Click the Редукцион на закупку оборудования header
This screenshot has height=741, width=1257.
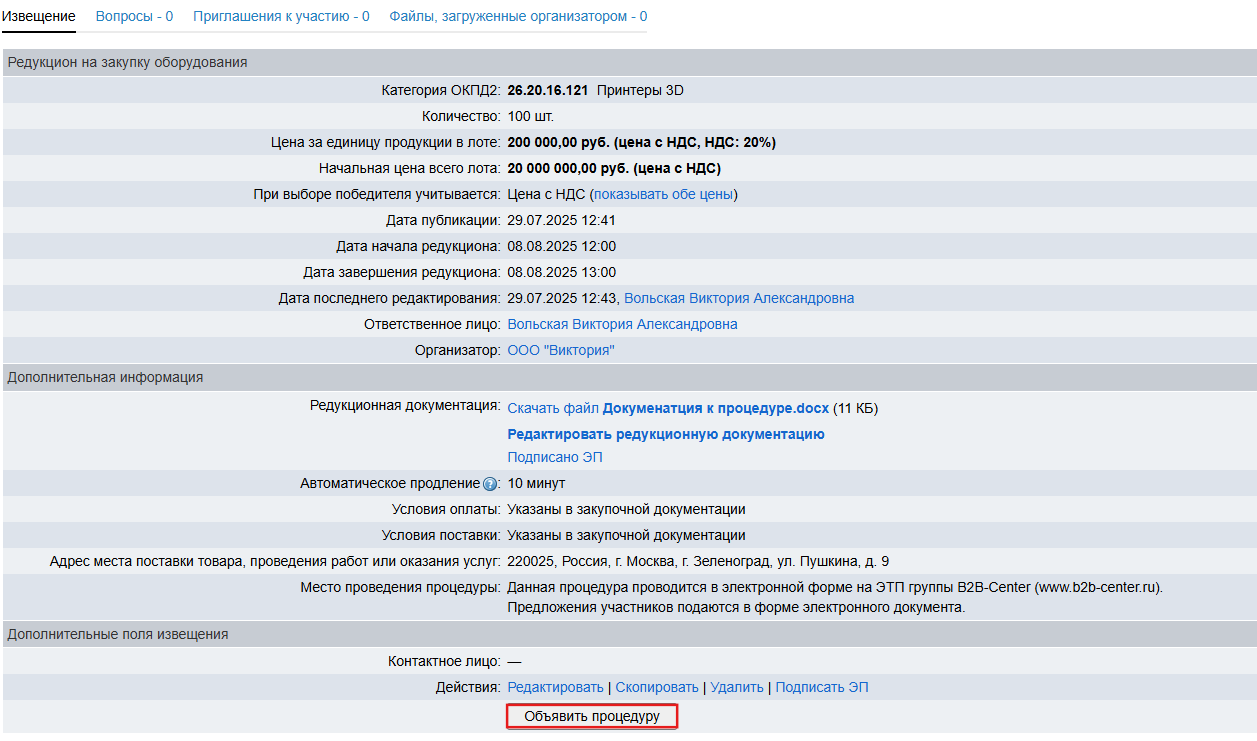click(127, 62)
